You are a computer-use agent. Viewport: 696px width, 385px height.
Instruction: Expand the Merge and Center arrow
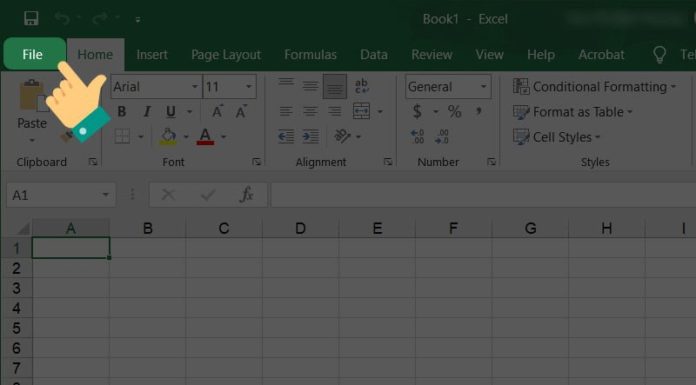380,111
